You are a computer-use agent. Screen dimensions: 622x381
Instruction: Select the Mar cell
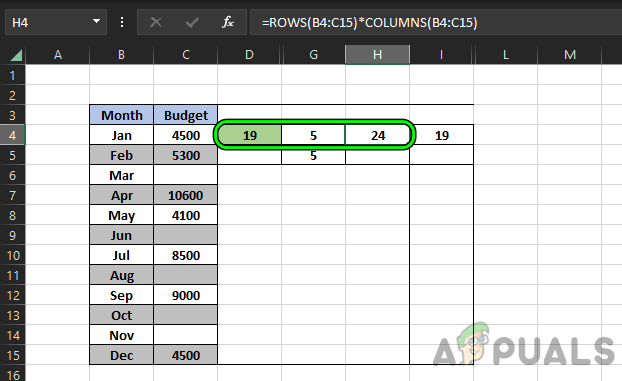[121, 175]
